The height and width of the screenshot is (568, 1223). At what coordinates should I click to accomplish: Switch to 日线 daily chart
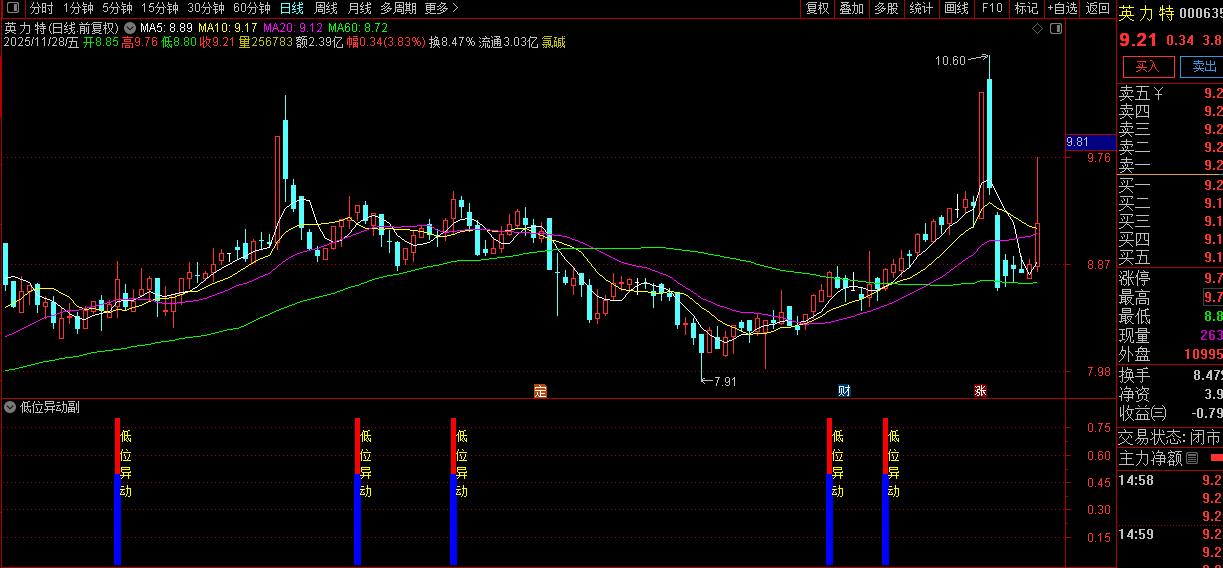pos(291,8)
